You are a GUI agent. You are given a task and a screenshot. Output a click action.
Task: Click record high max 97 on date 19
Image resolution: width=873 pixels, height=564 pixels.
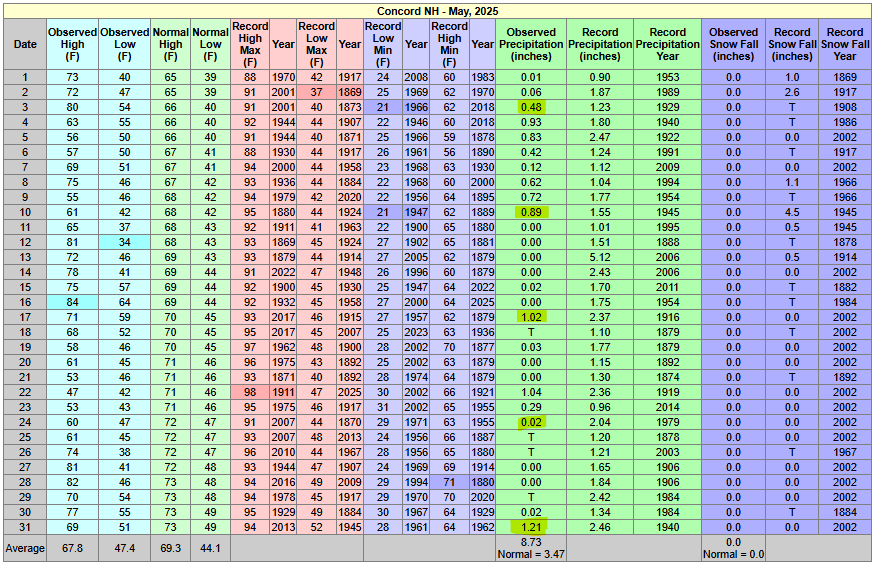tap(250, 347)
